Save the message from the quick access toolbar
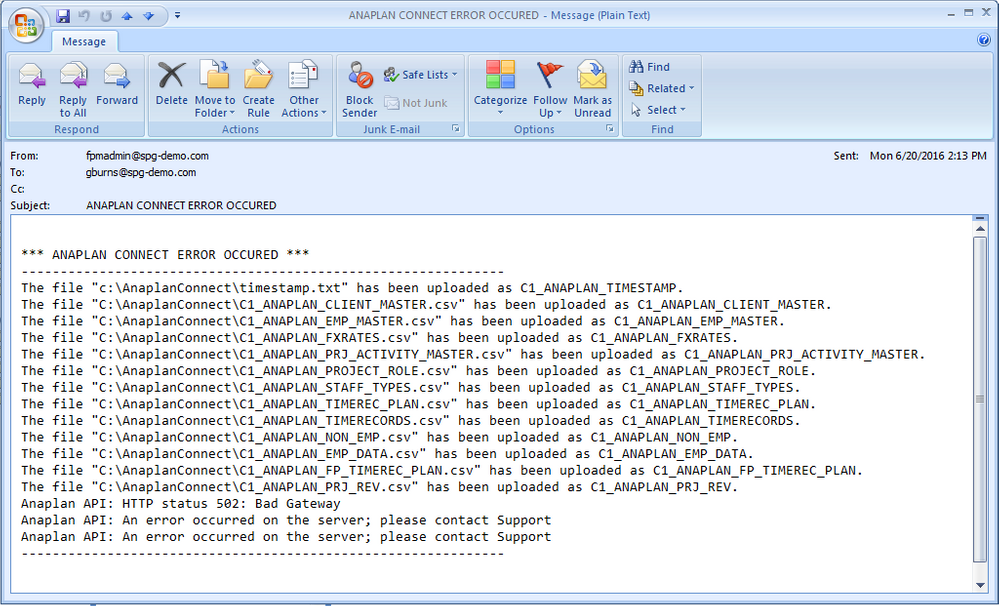Image resolution: width=999 pixels, height=606 pixels. pyautogui.click(x=62, y=15)
